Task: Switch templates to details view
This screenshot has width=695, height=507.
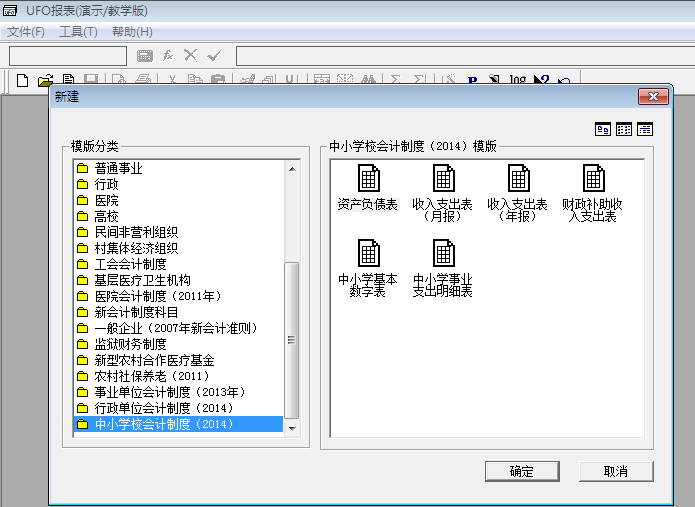Action: click(x=645, y=129)
